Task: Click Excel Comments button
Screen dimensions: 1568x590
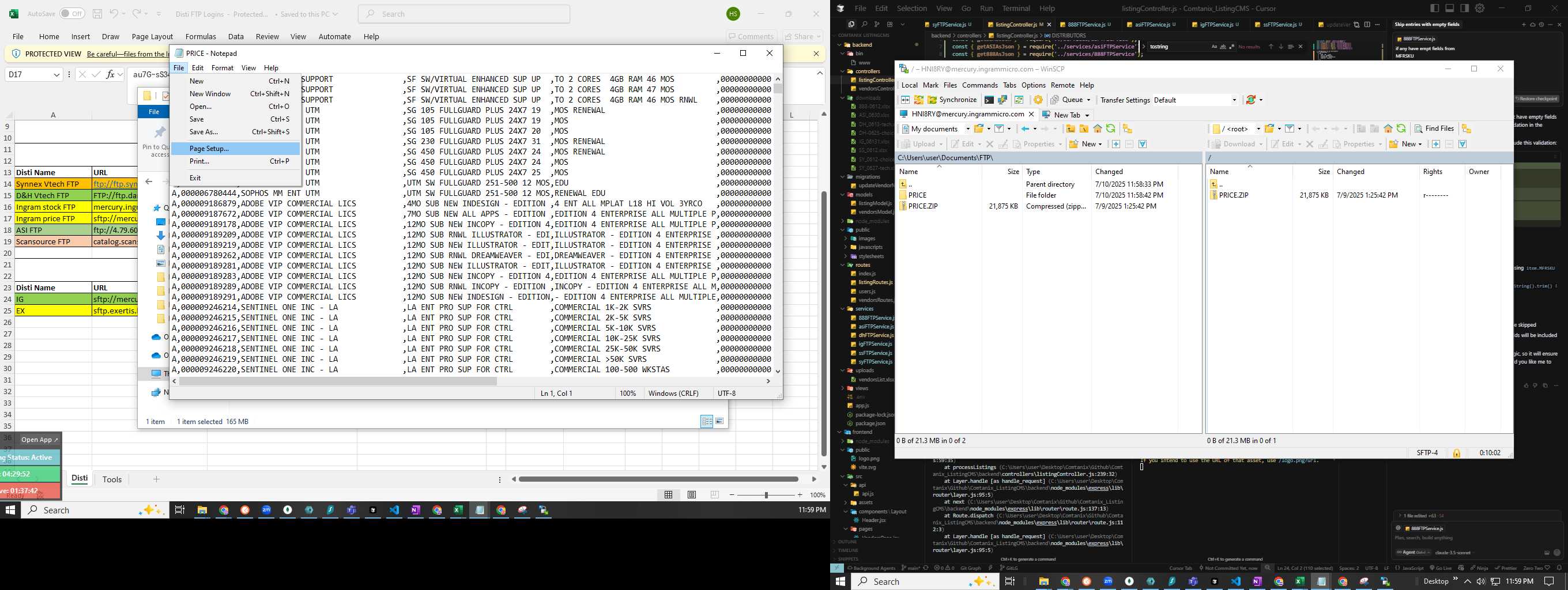Action: [752, 36]
